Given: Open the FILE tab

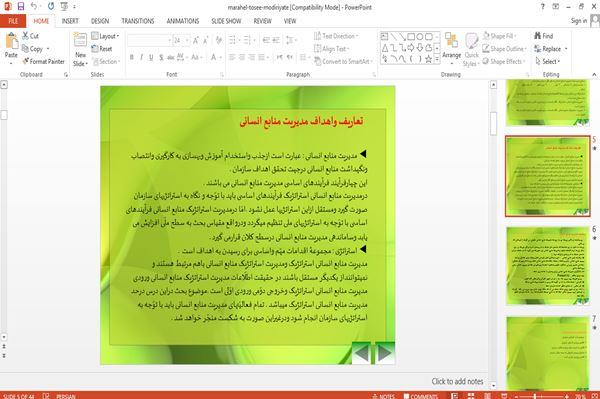Looking at the screenshot, I should pos(13,21).
